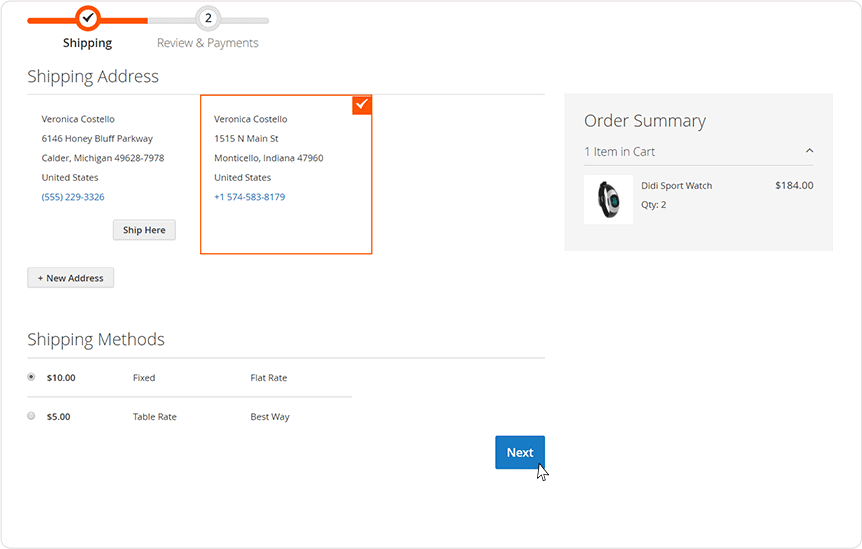Toggle the 1 Item in Cart header
The image size is (862, 549).
click(x=620, y=152)
